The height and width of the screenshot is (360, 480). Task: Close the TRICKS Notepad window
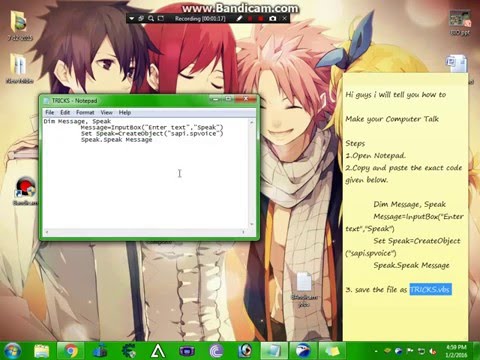click(246, 99)
